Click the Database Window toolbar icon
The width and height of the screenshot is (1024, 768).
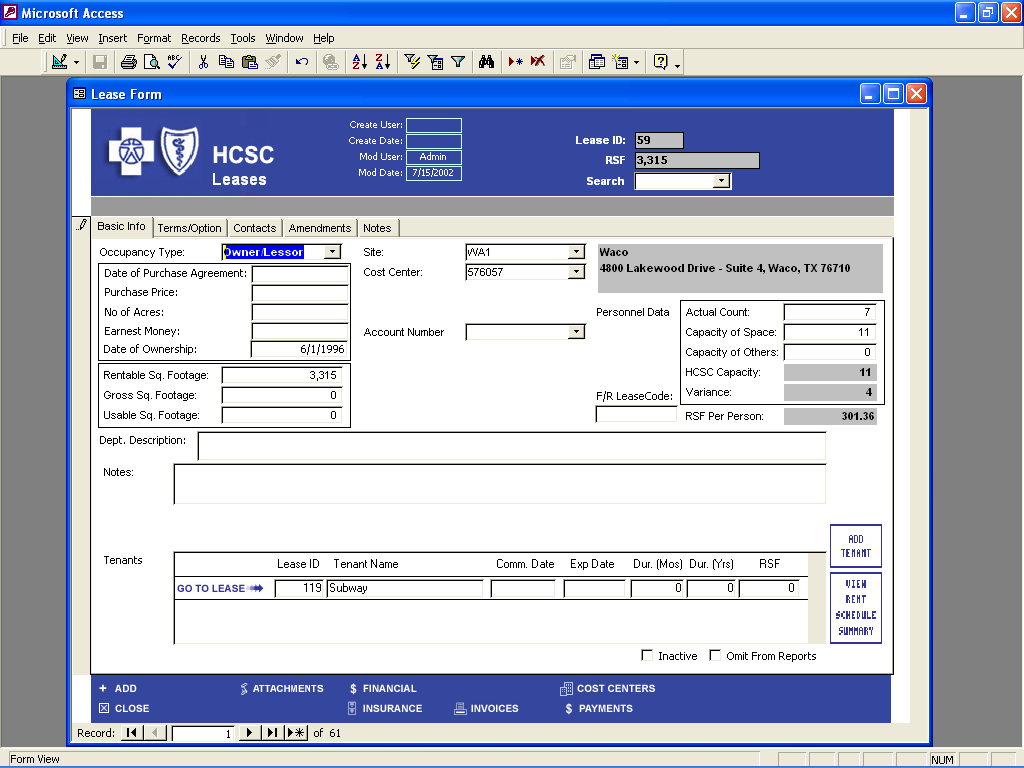(x=596, y=62)
